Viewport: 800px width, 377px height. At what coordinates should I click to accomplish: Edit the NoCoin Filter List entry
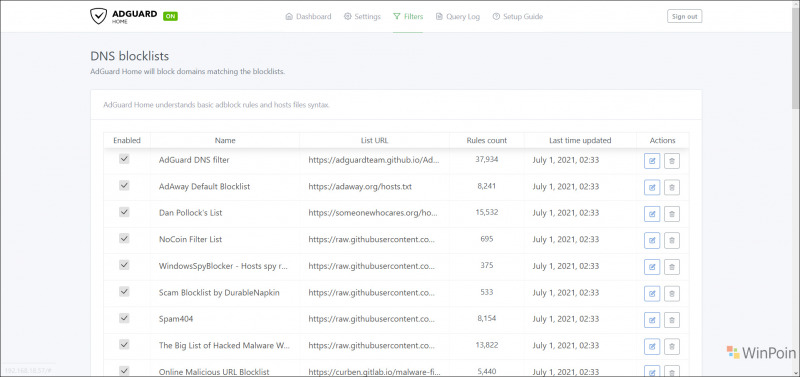(652, 240)
